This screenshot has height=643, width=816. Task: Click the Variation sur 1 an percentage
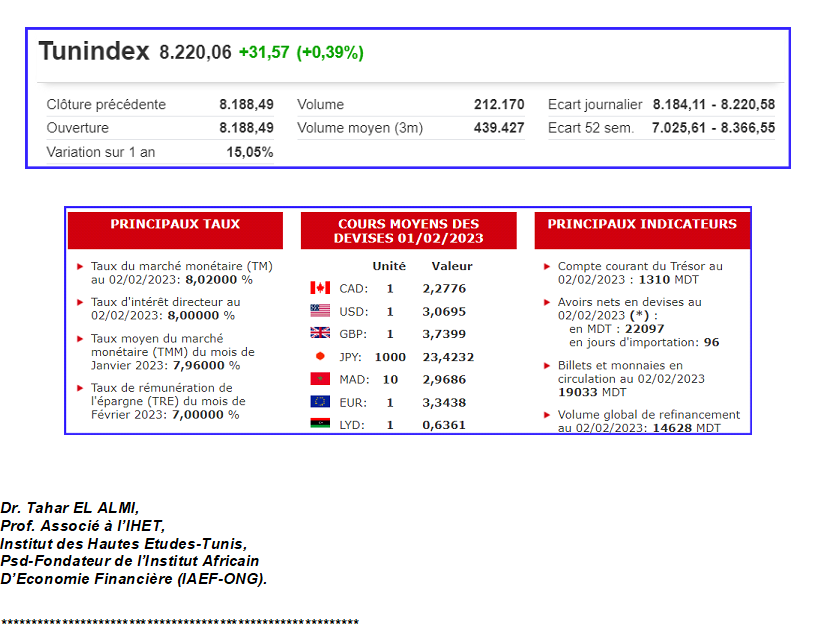tap(250, 152)
